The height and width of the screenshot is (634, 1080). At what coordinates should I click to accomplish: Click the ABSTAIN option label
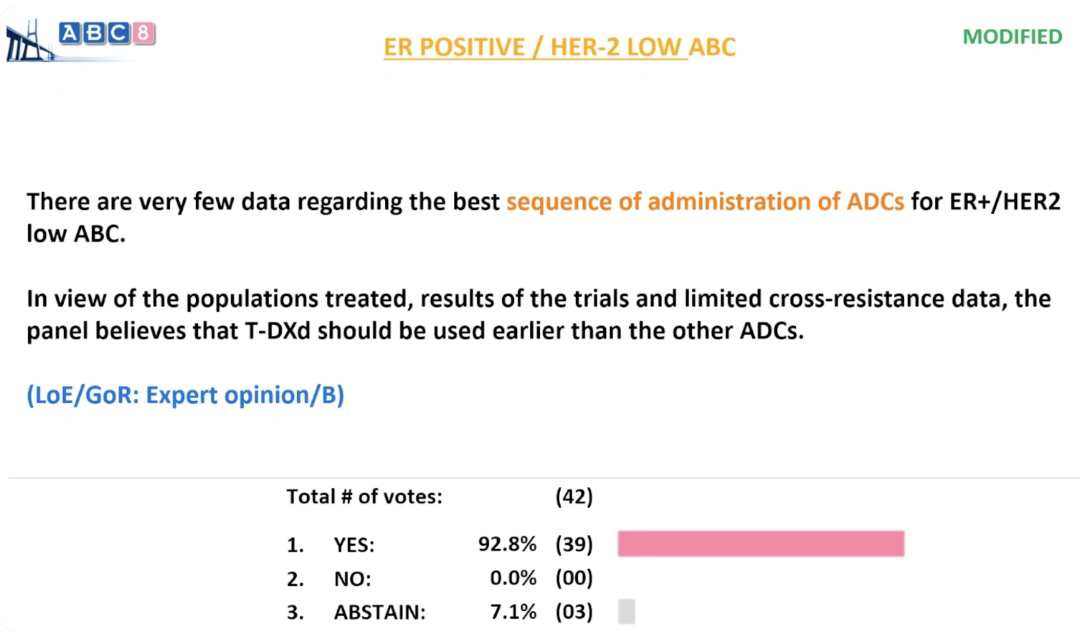[380, 612]
